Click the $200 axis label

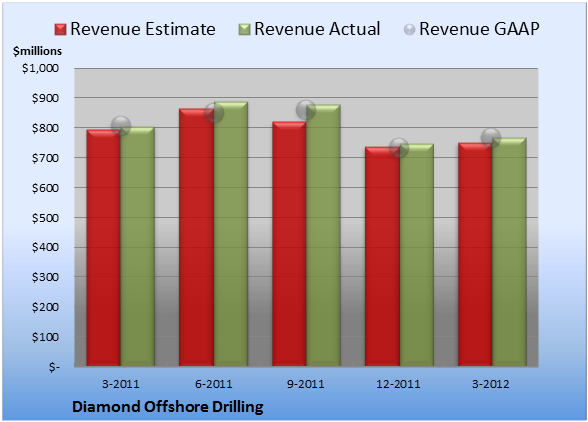[45, 307]
